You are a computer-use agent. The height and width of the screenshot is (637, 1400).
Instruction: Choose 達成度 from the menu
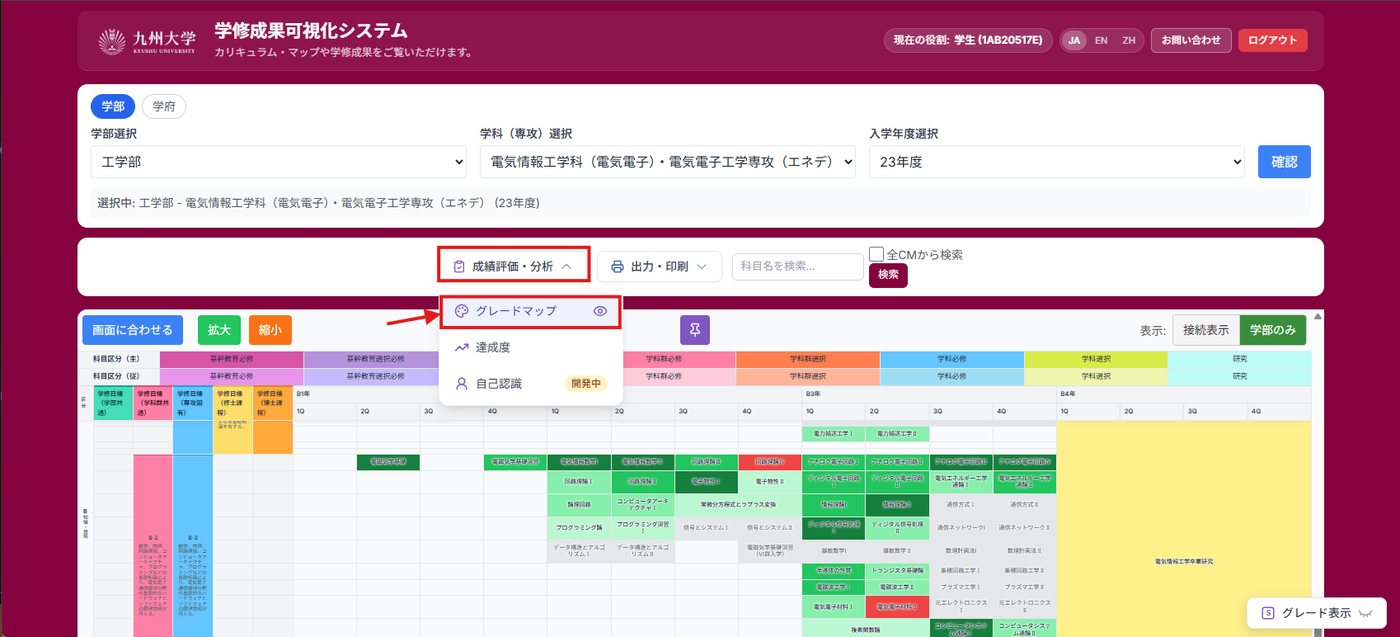tap(531, 347)
